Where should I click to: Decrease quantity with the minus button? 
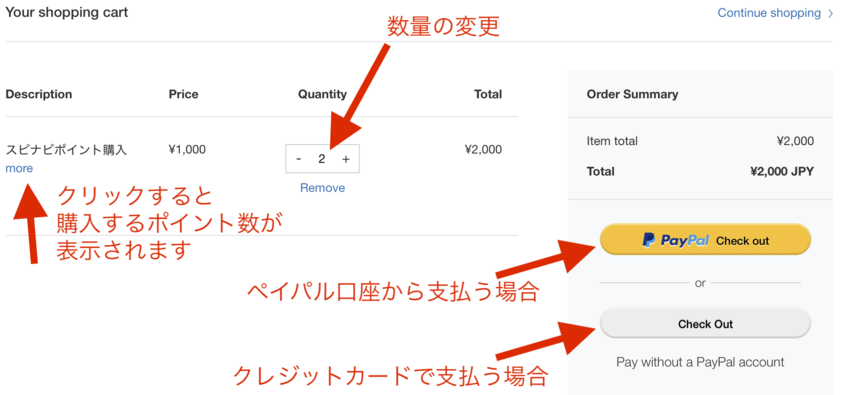(x=299, y=159)
